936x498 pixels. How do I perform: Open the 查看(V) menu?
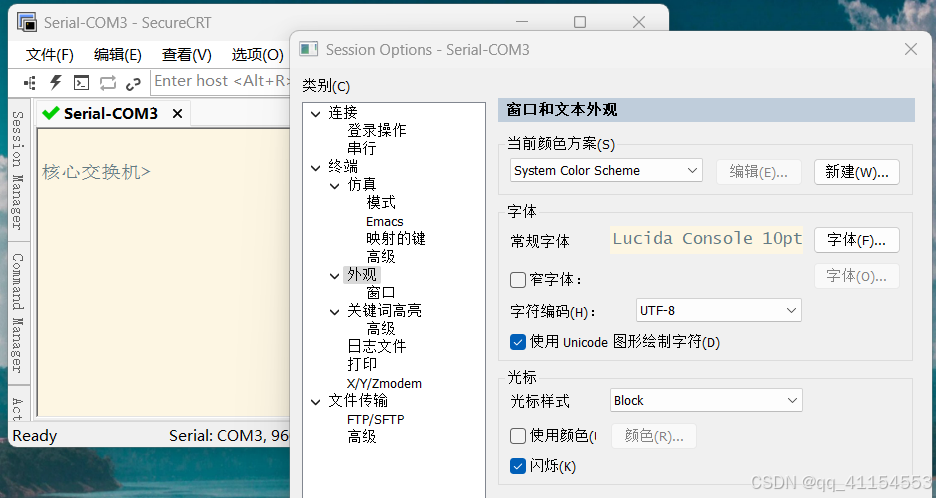point(186,55)
